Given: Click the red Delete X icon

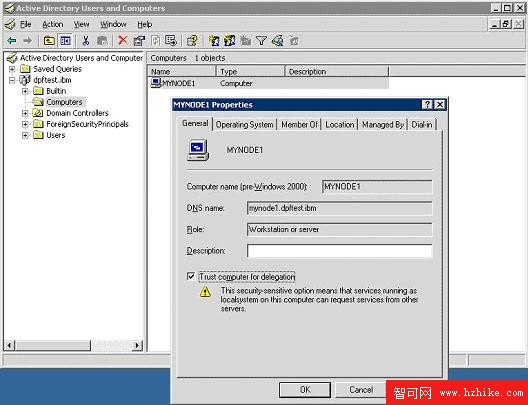Looking at the screenshot, I should pos(123,40).
